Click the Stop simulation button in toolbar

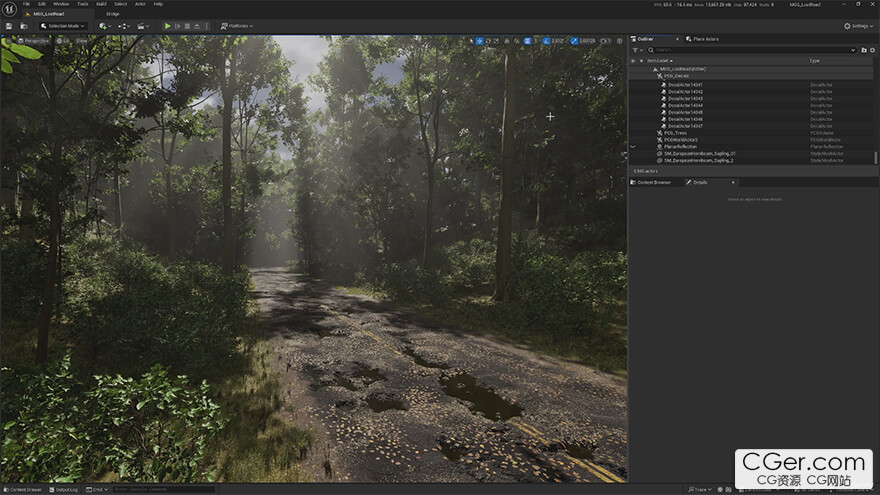(x=187, y=26)
